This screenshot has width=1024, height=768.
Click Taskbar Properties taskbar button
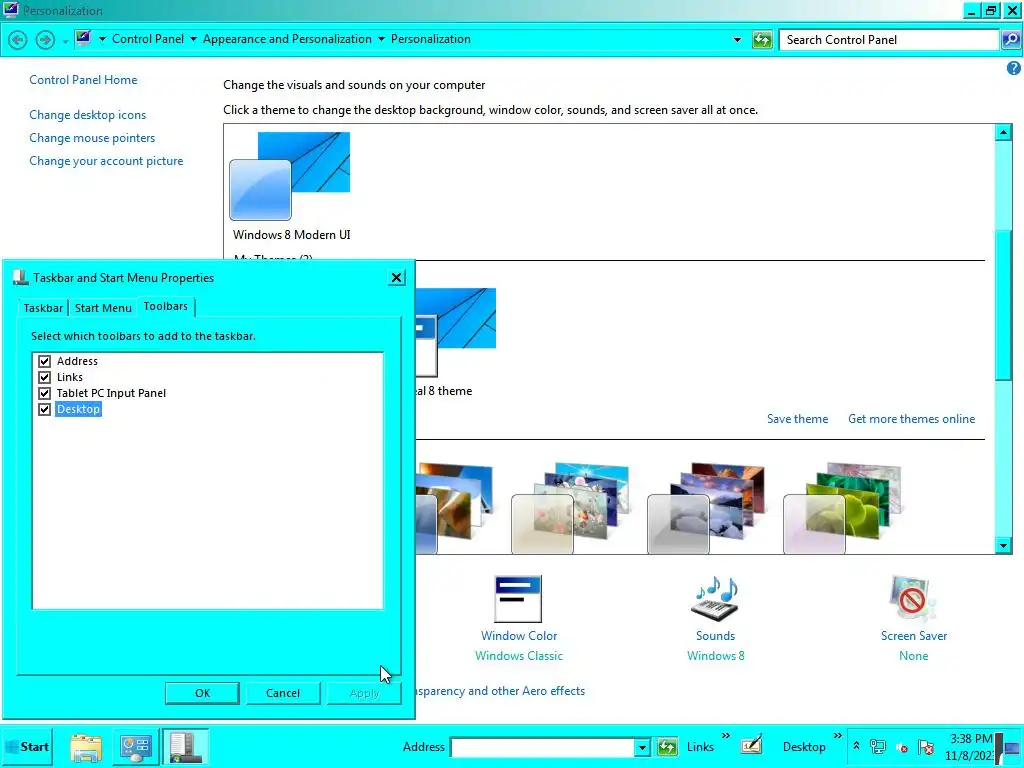pos(185,747)
